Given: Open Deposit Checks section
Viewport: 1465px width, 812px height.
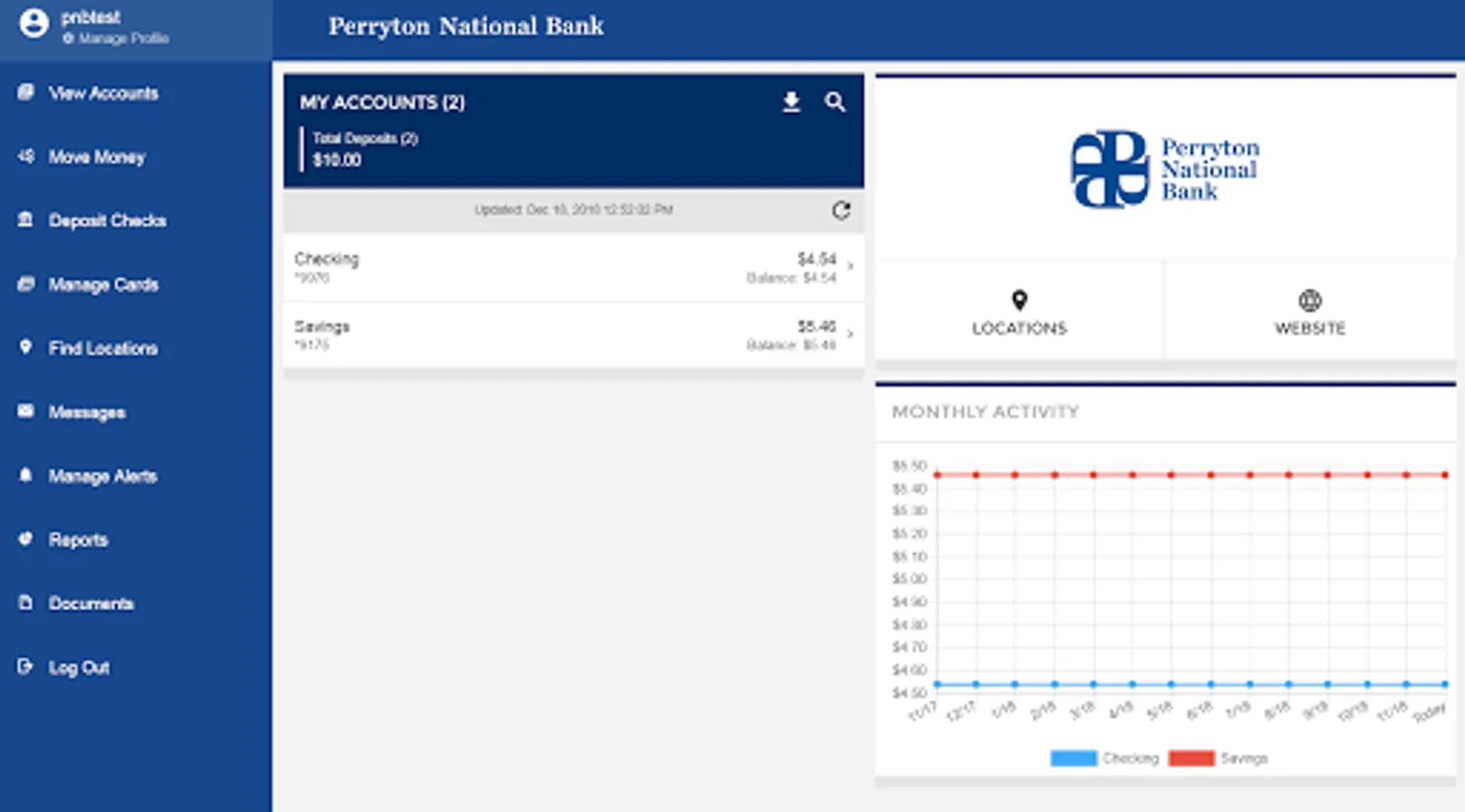Looking at the screenshot, I should [107, 220].
